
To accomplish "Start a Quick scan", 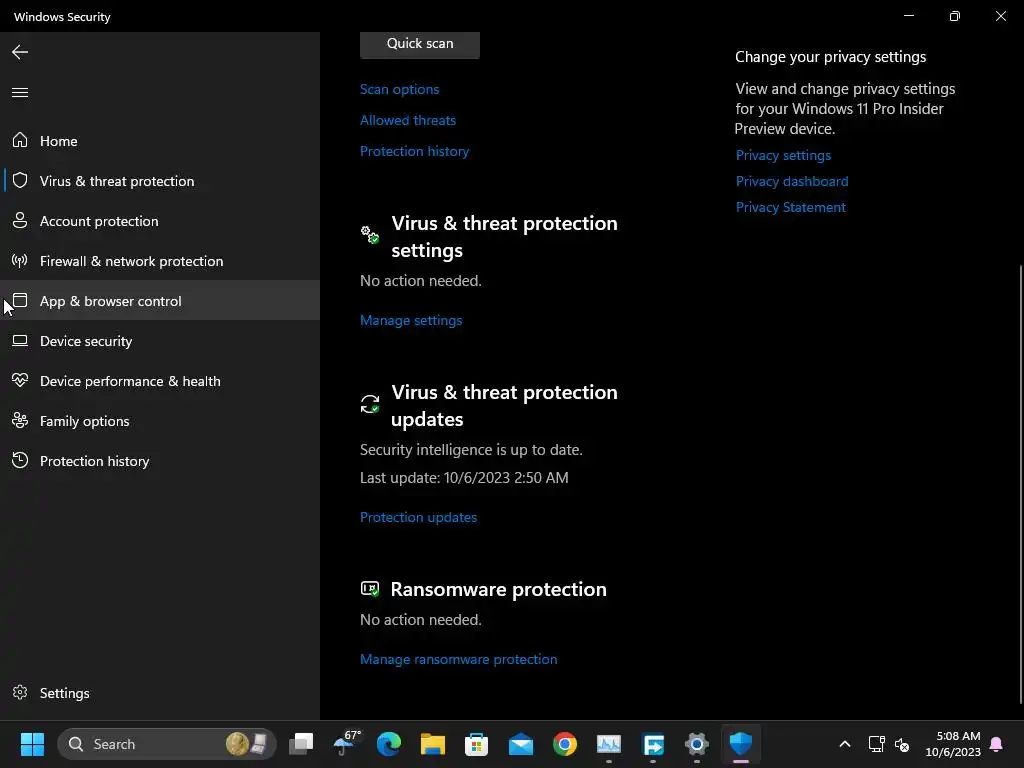I will (x=420, y=44).
